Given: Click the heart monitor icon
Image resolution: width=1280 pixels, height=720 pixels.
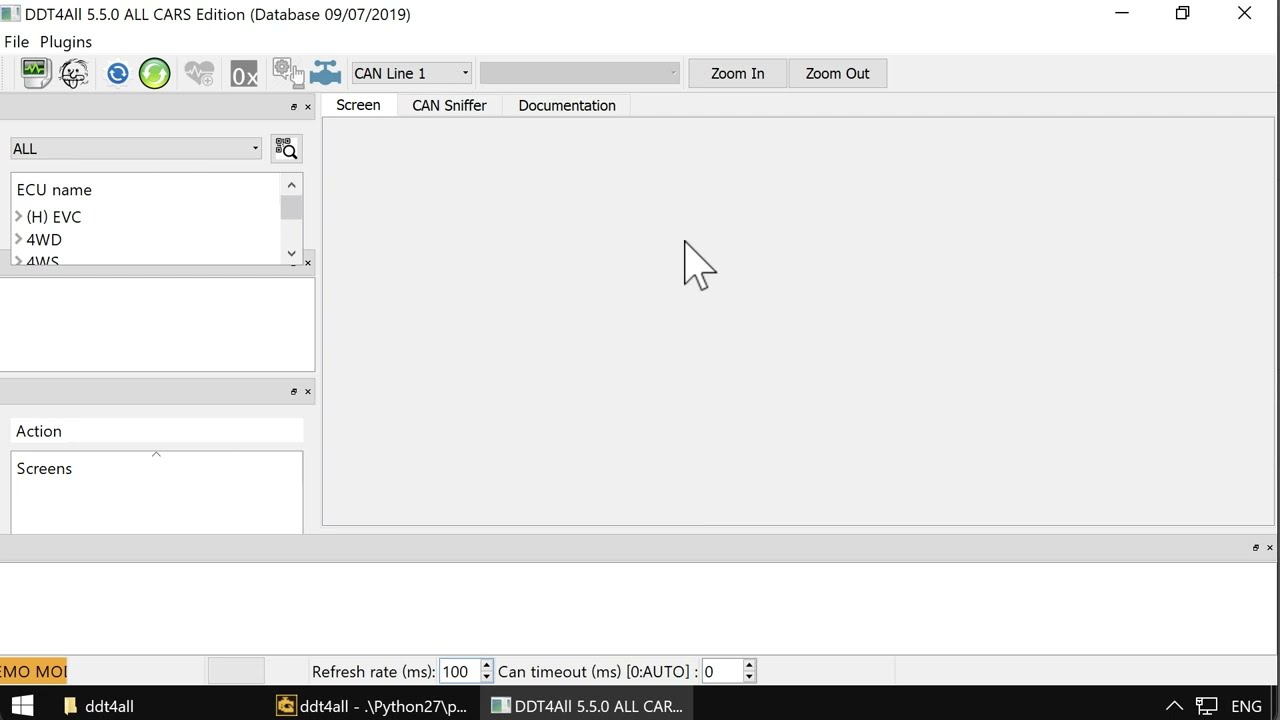Looking at the screenshot, I should tap(199, 73).
